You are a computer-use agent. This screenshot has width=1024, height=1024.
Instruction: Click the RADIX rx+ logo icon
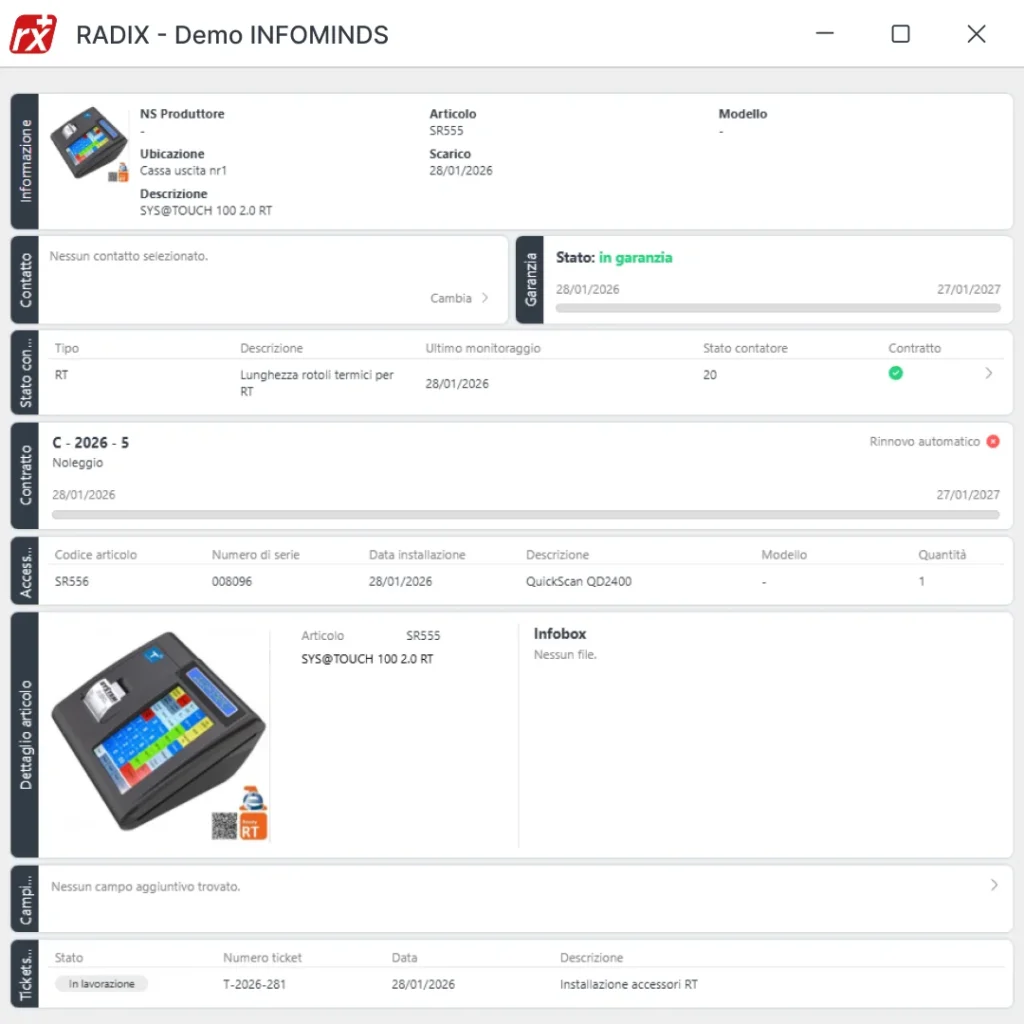33,34
